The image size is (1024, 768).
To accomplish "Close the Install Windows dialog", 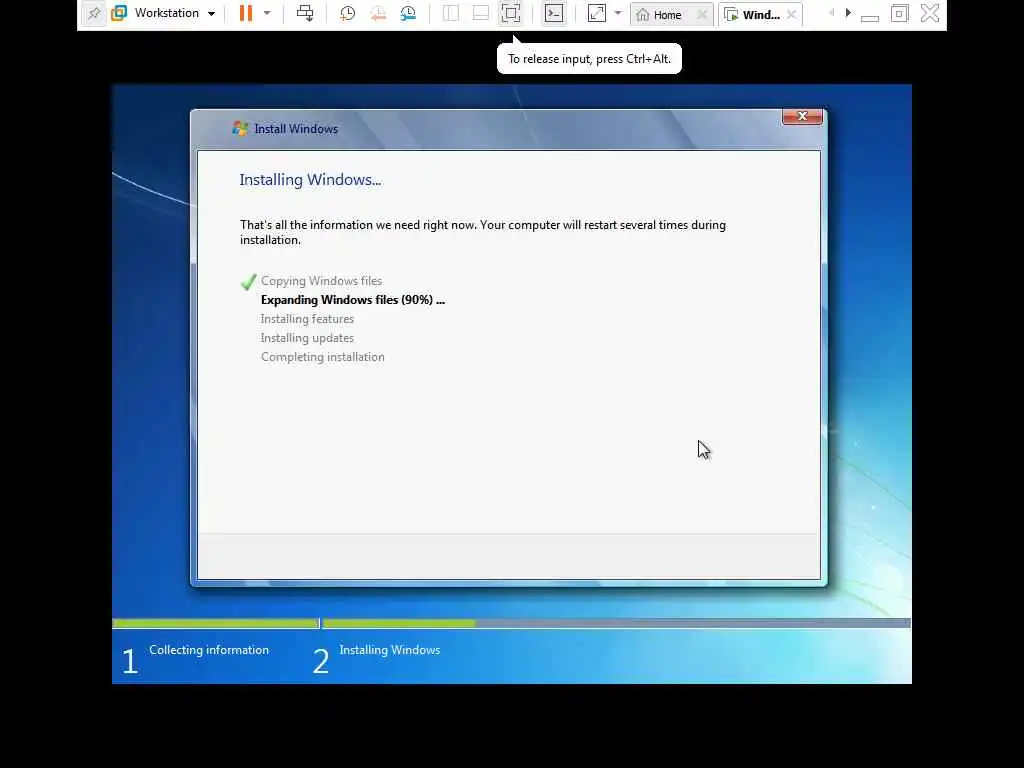I will [x=803, y=116].
